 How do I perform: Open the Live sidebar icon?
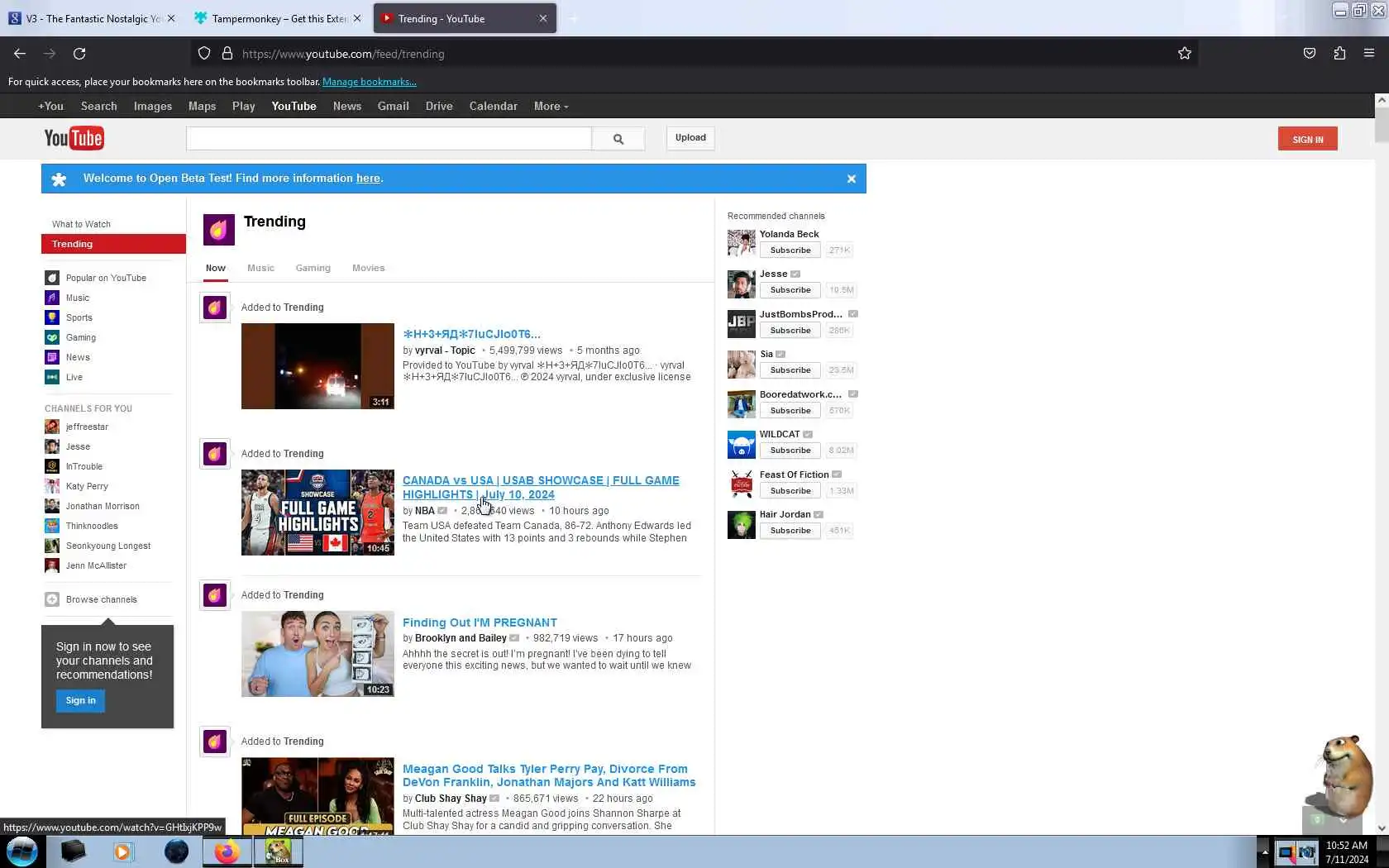[52, 377]
